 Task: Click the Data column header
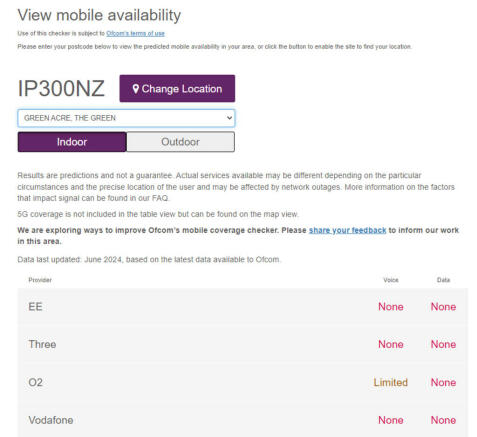(443, 280)
